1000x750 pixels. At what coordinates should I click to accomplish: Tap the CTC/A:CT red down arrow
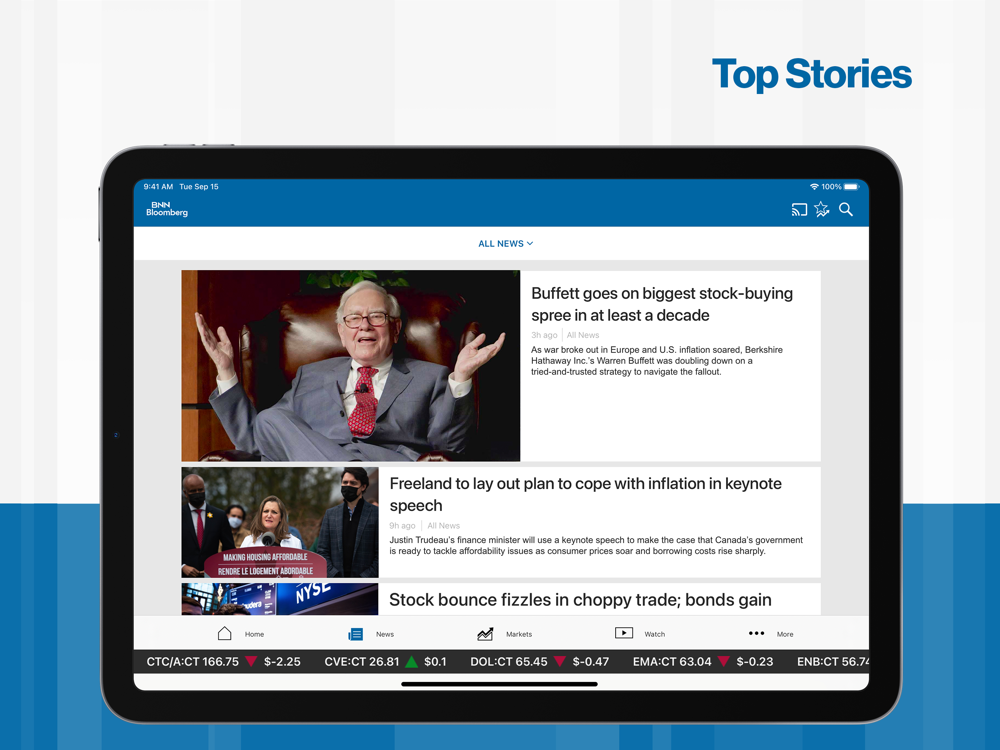coord(251,661)
